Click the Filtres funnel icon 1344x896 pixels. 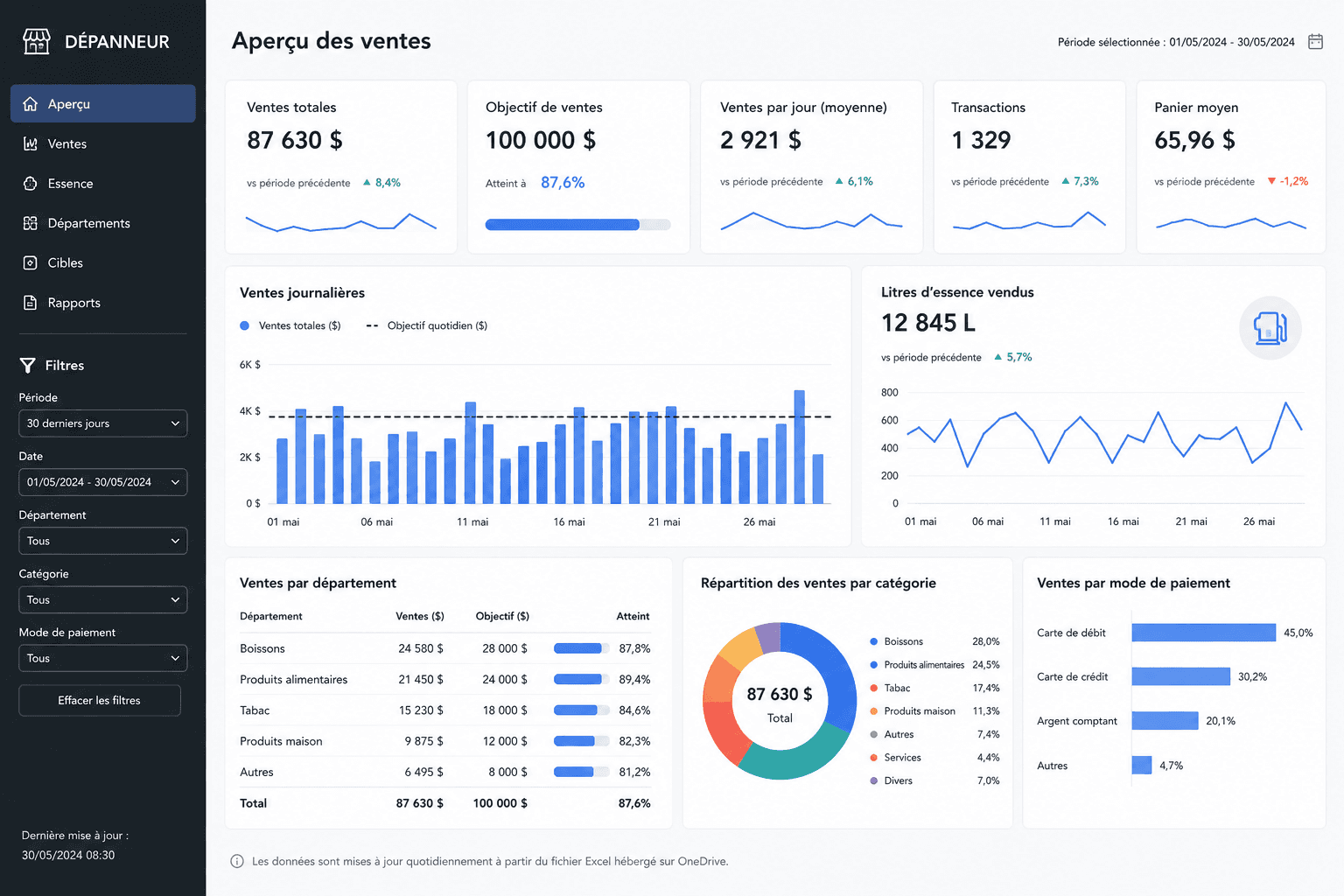point(28,366)
